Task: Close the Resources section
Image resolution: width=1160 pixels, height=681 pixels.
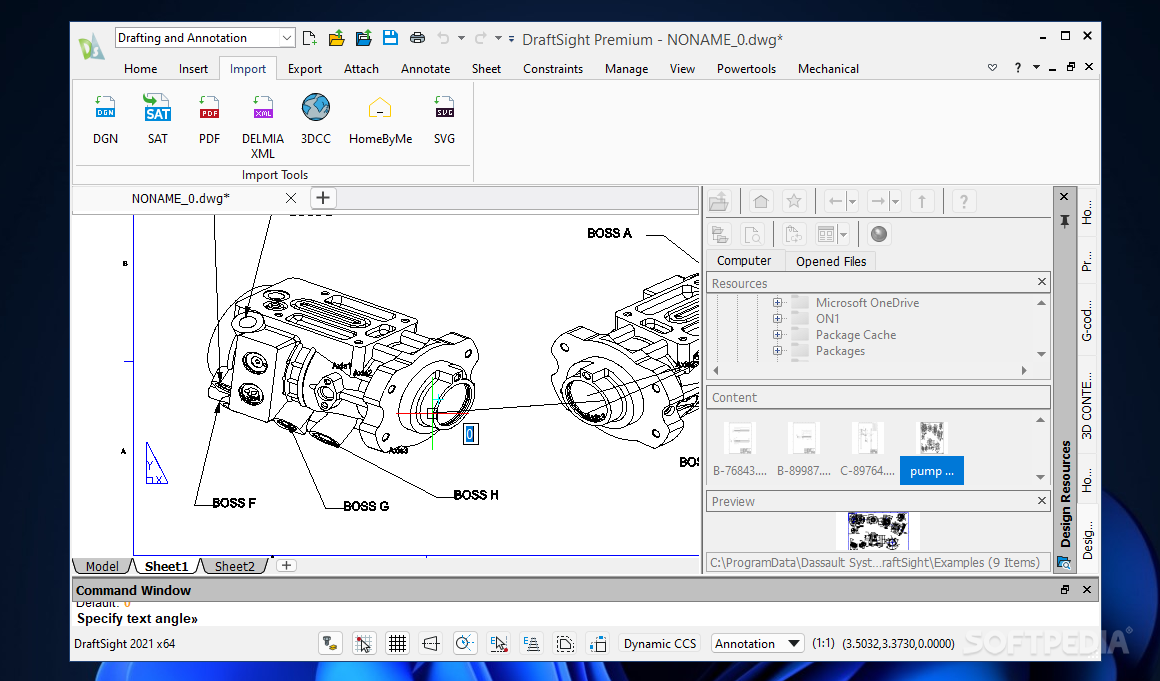Action: [1042, 282]
